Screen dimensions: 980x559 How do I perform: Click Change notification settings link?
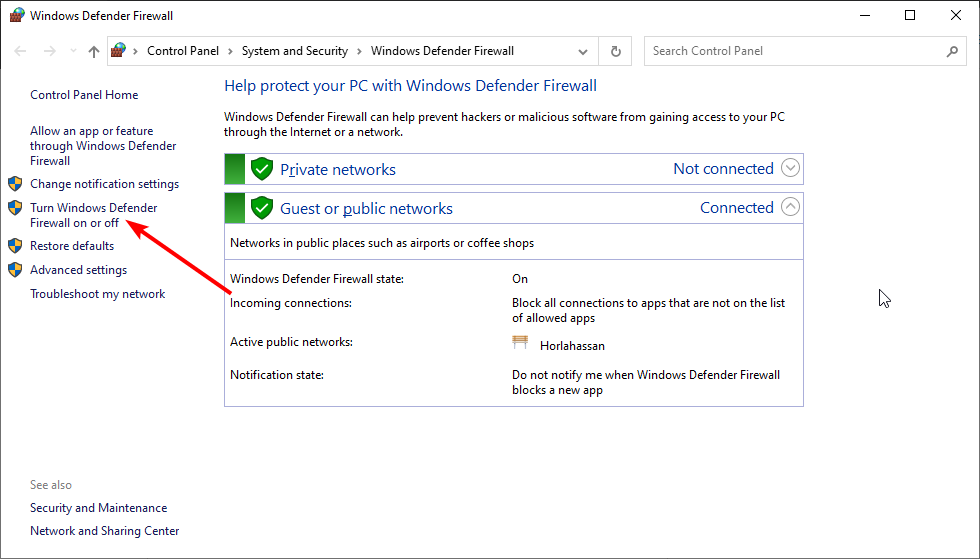[104, 184]
